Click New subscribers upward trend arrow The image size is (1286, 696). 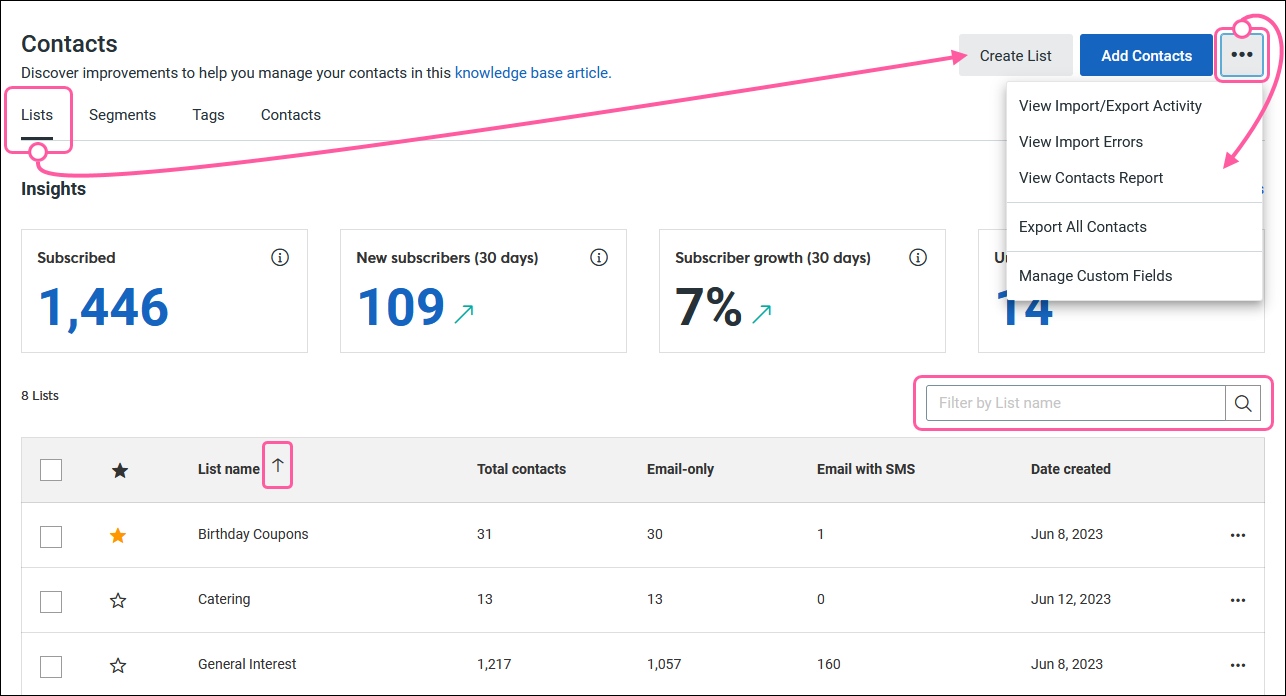[464, 314]
